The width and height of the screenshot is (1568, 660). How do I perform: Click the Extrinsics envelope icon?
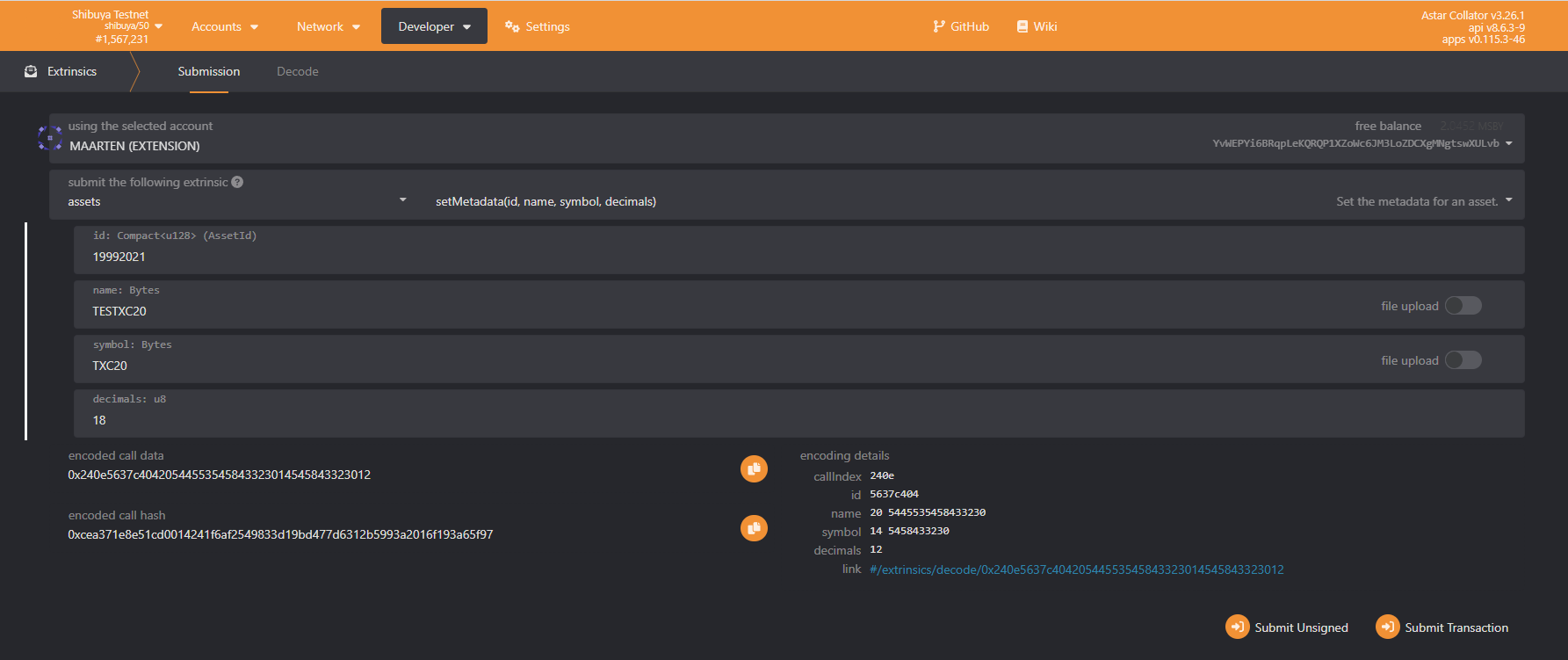31,71
